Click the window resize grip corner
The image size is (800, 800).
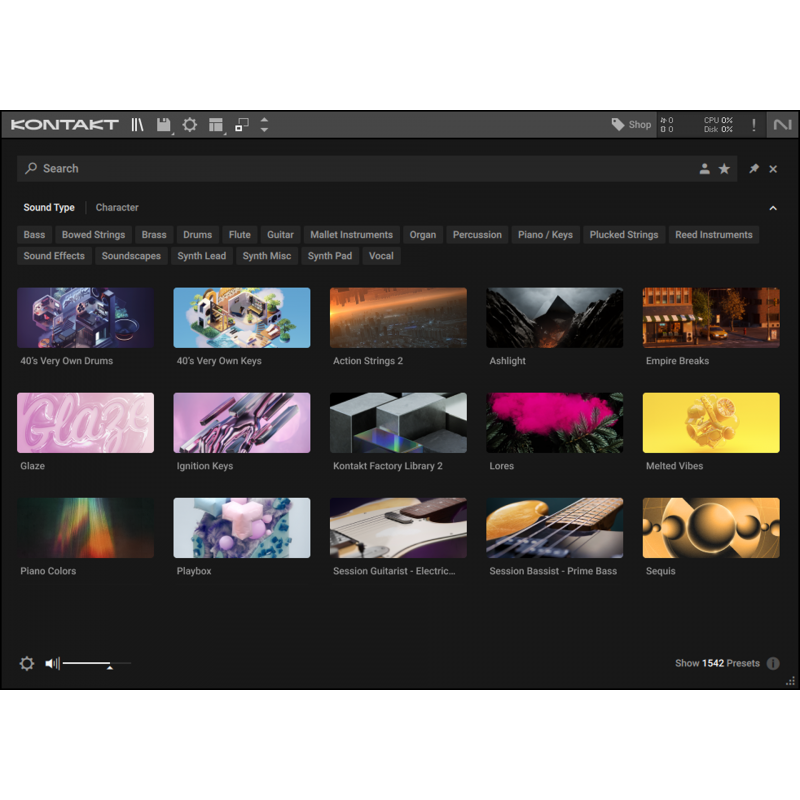coord(791,681)
